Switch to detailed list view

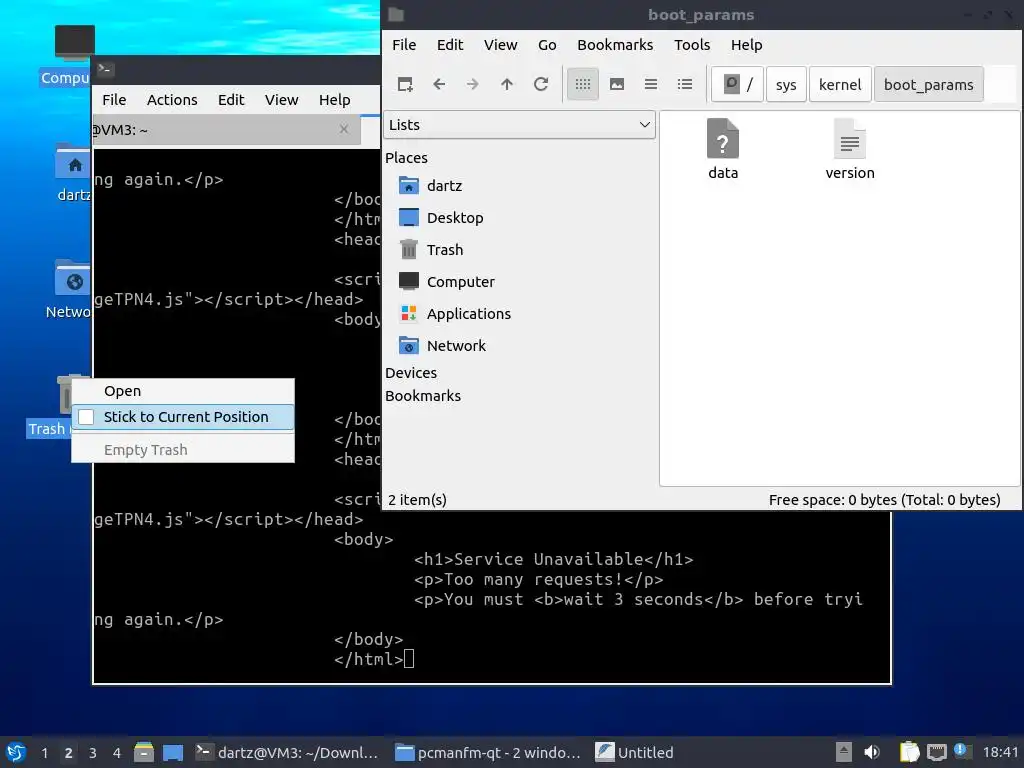pyautogui.click(x=684, y=84)
